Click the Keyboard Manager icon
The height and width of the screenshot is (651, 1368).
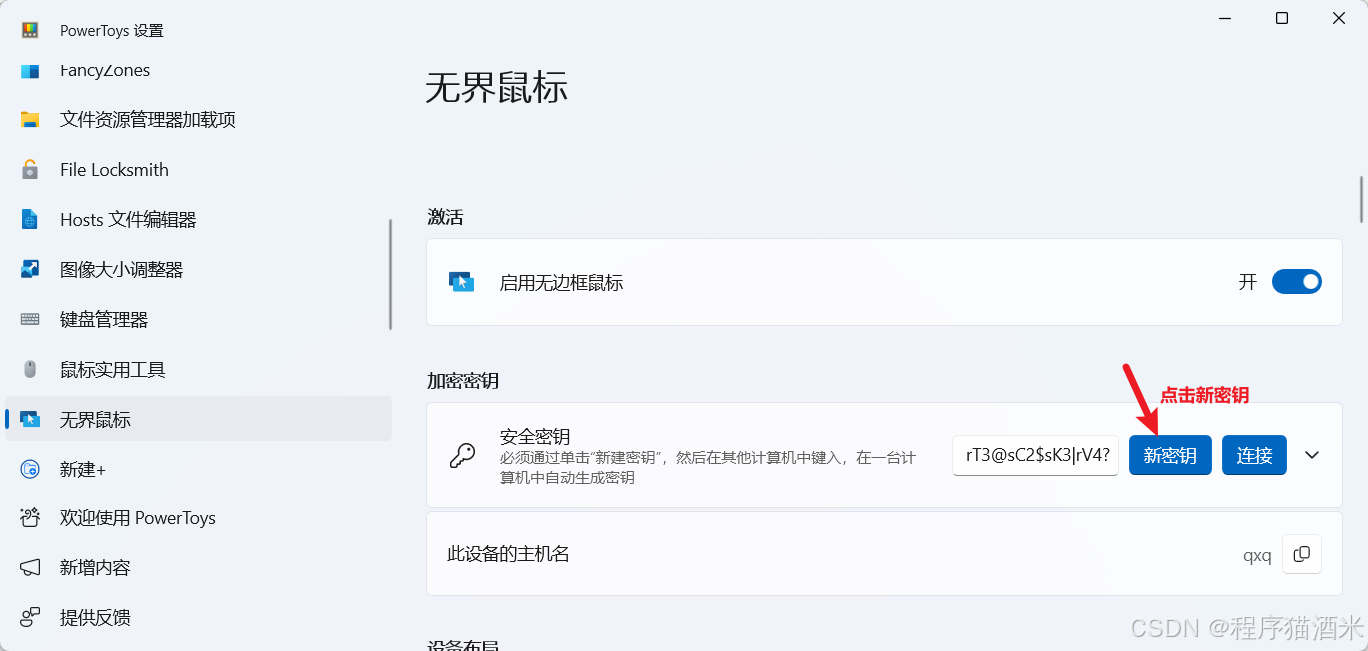click(x=30, y=320)
